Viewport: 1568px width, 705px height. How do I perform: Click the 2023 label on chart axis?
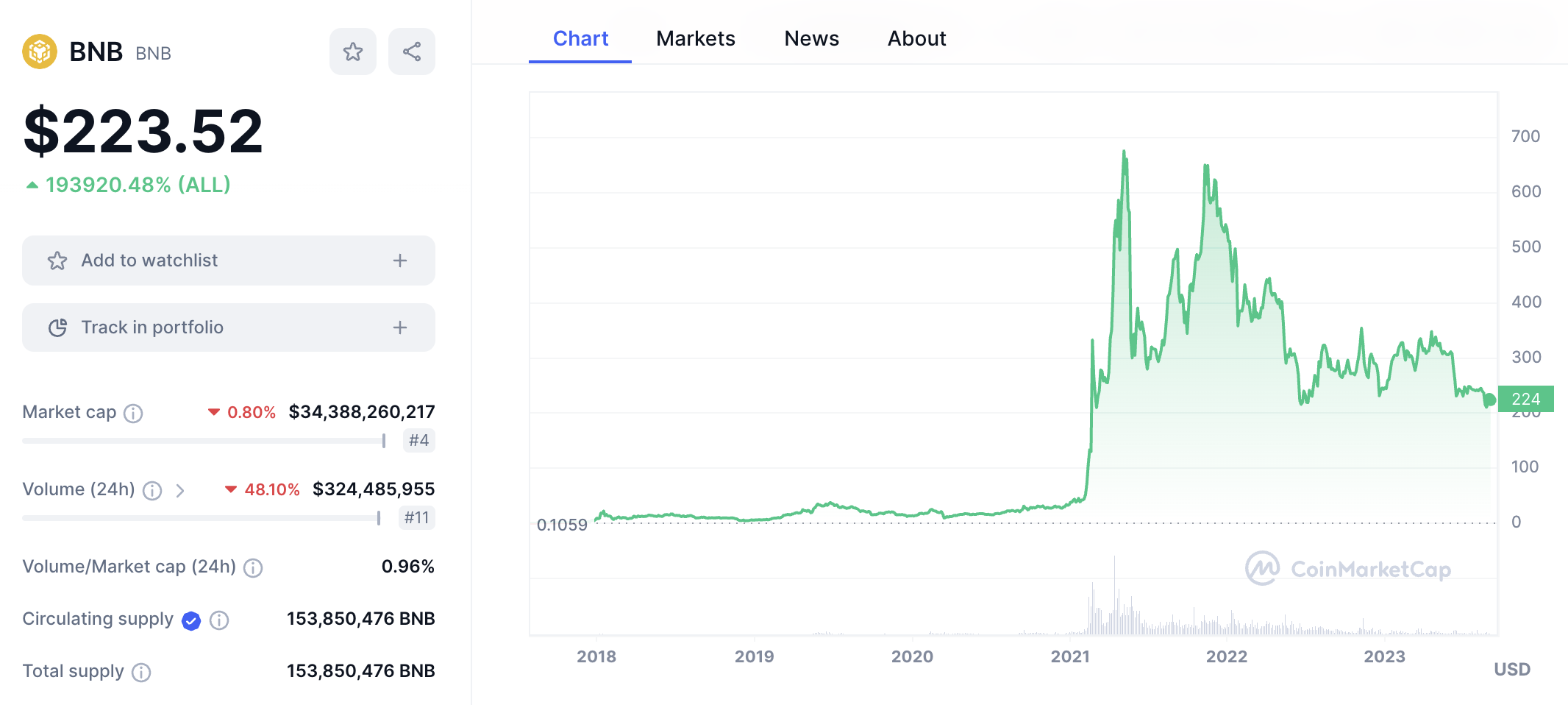coord(1385,656)
